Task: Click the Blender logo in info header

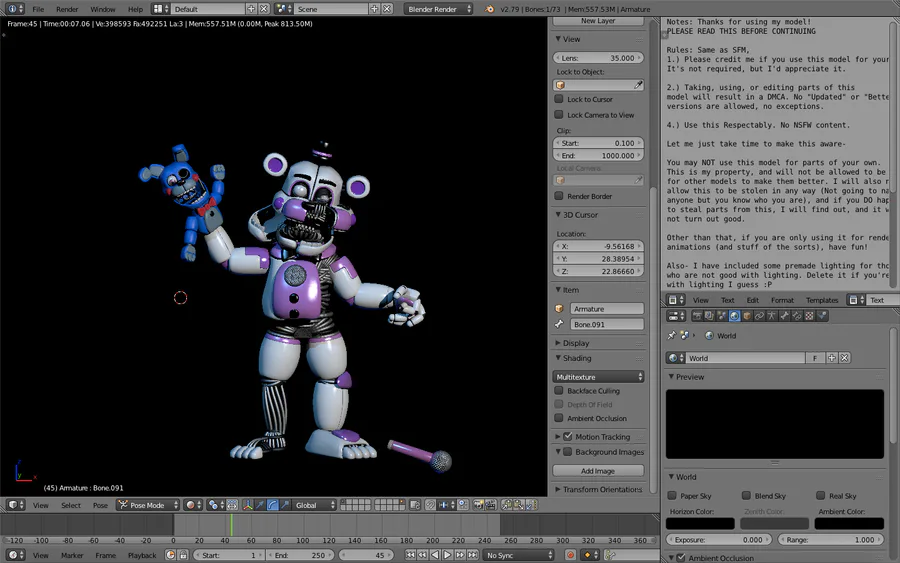Action: pos(489,9)
